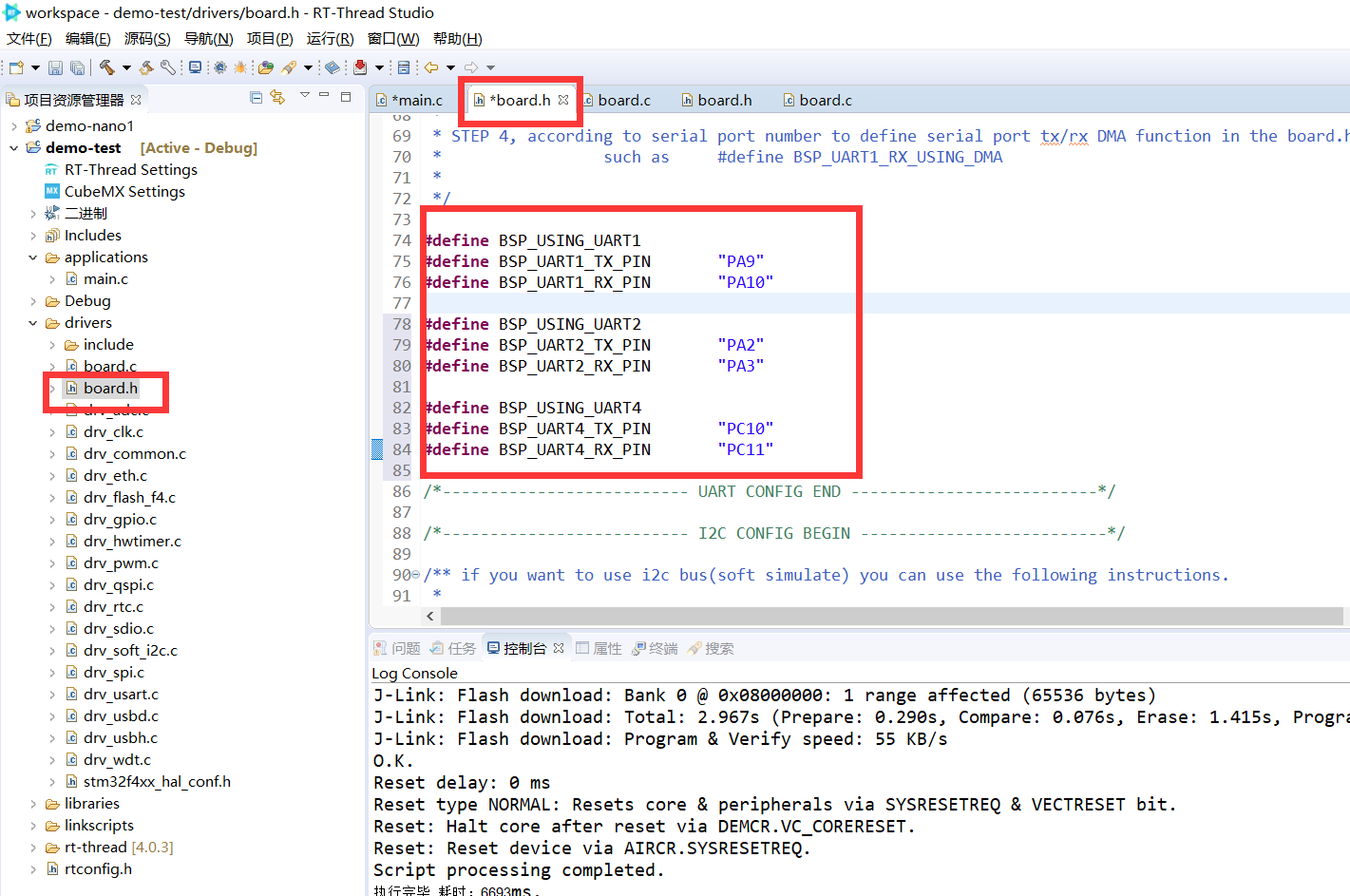Build the project with hammer icon
The width and height of the screenshot is (1350, 896).
[x=107, y=67]
